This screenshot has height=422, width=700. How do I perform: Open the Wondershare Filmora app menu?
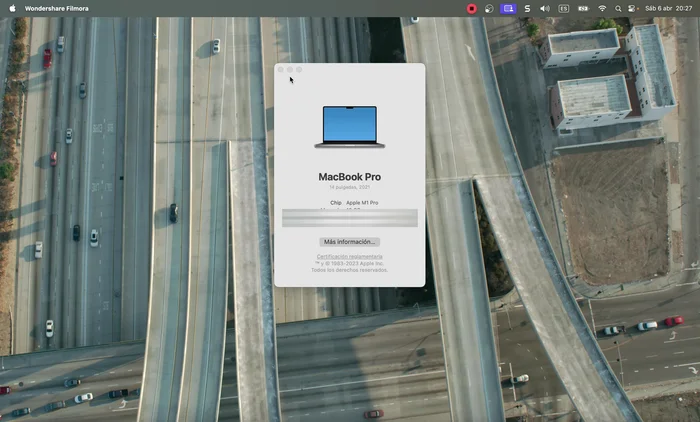pyautogui.click(x=56, y=8)
